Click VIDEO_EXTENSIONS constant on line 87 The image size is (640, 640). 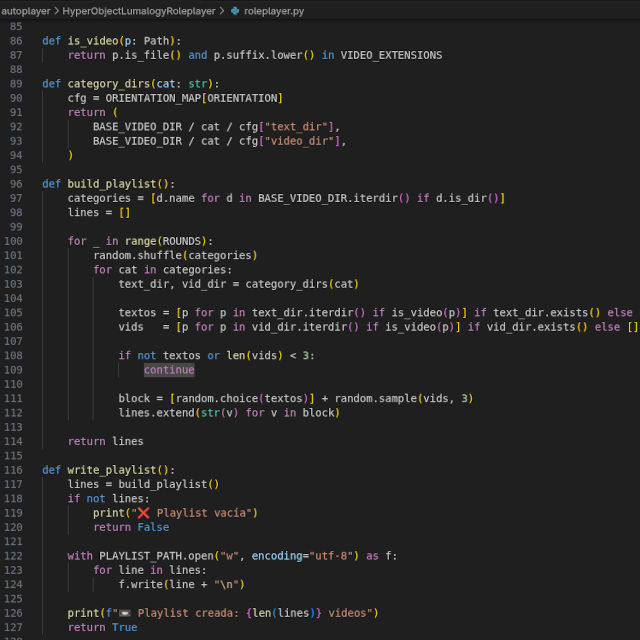[391, 55]
